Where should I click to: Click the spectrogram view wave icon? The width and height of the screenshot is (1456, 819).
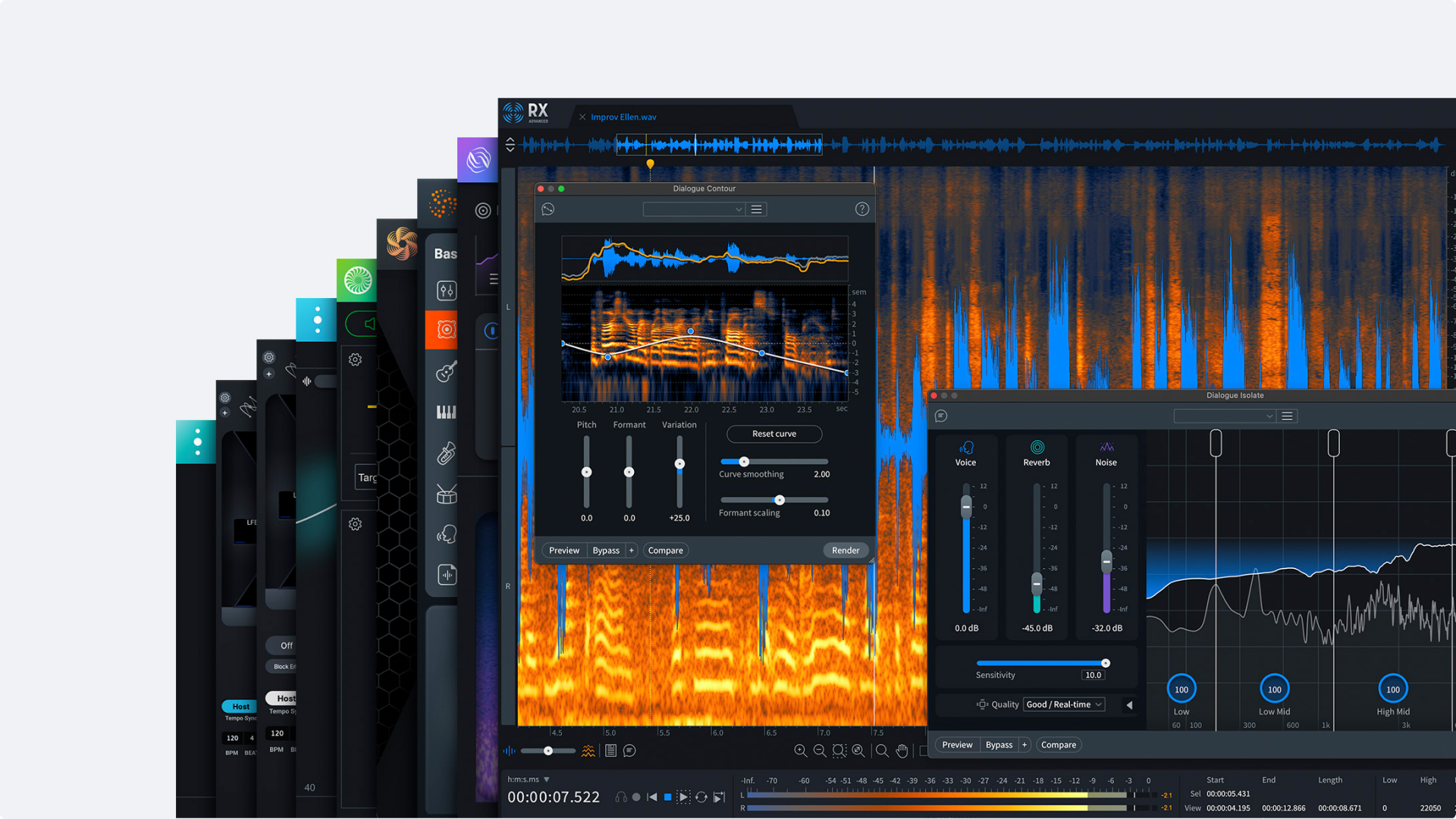588,751
